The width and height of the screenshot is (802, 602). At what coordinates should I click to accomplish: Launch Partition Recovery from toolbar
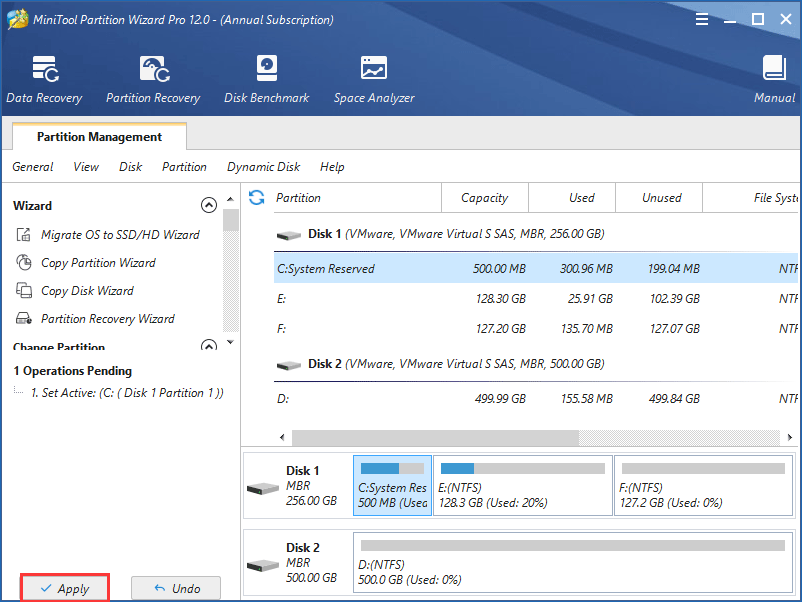(153, 78)
